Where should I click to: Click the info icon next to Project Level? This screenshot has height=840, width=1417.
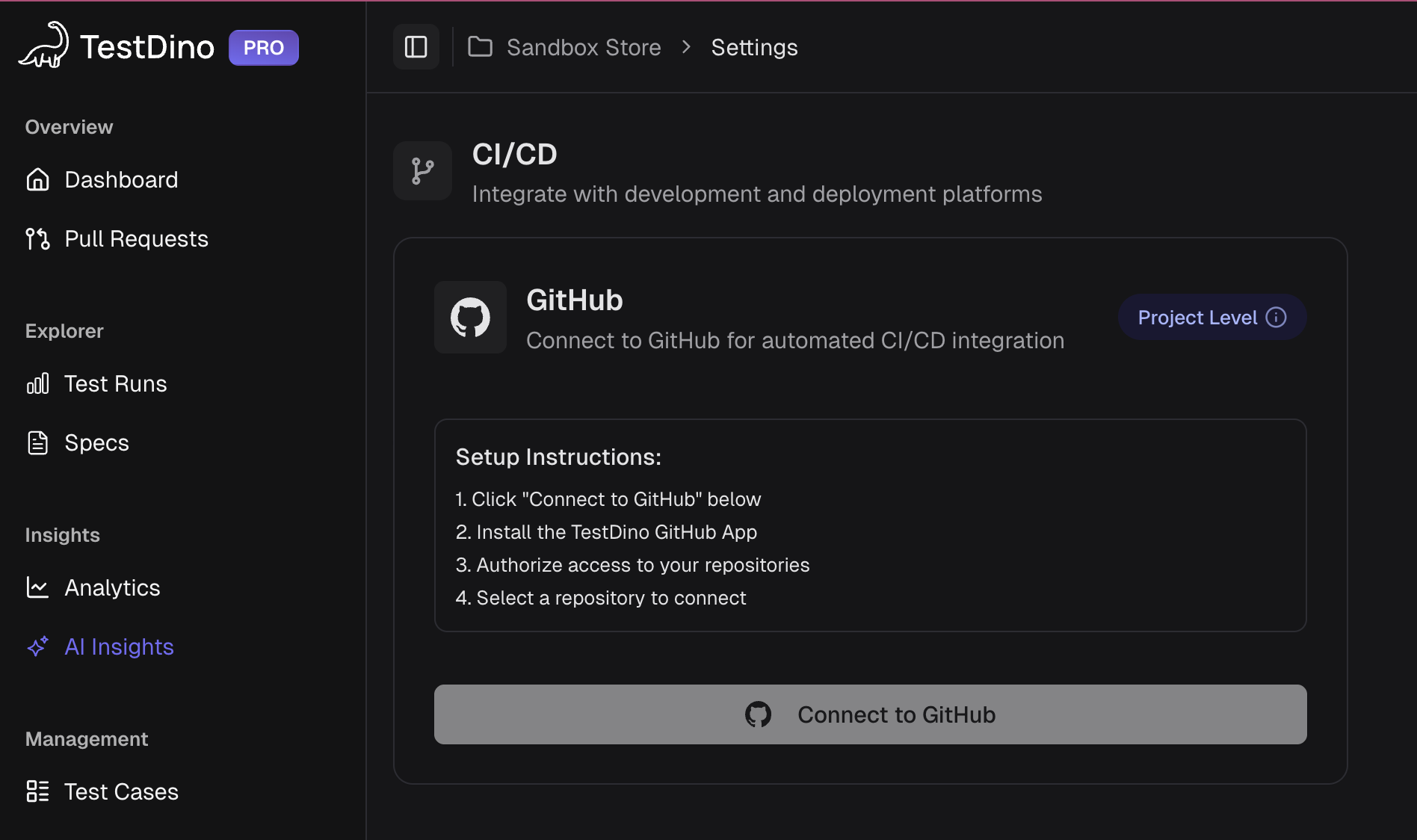point(1276,317)
